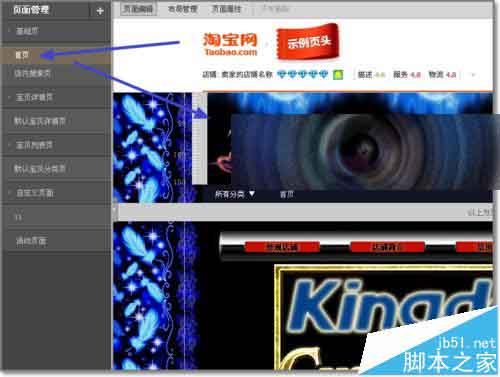Screen dimensions: 500x377
Task: Click the Kingd gold-framed banner image
Action: (x=383, y=317)
